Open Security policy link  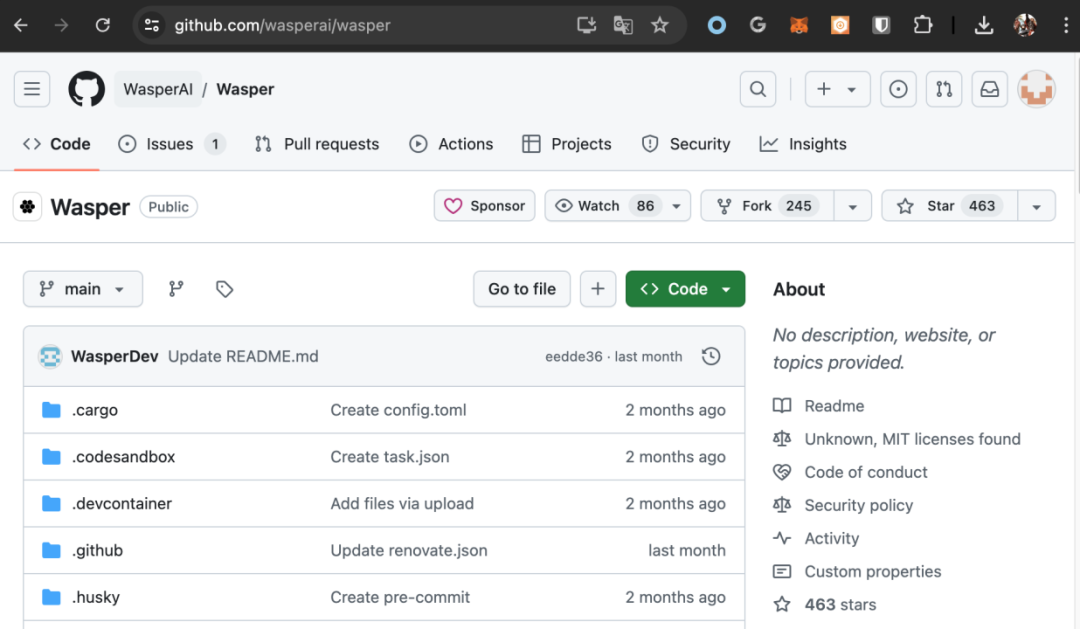[859, 505]
